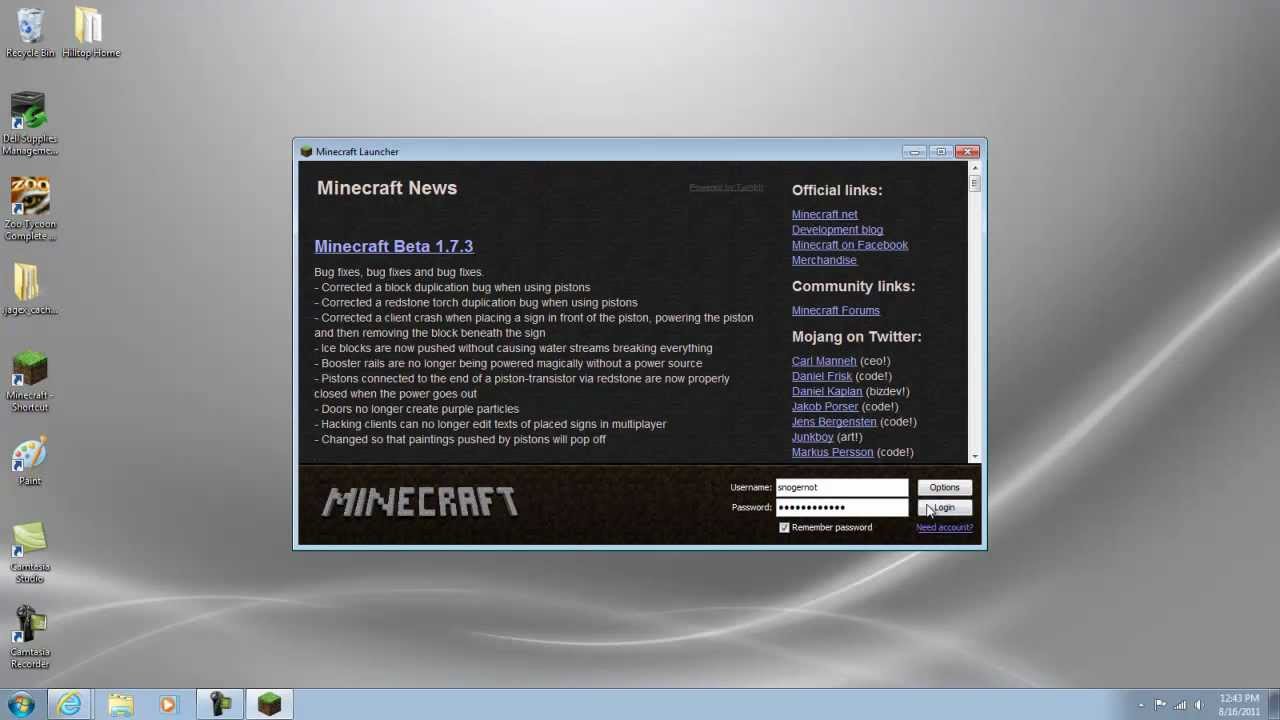
Task: Open Markus Persson's Twitter link
Action: coord(833,452)
